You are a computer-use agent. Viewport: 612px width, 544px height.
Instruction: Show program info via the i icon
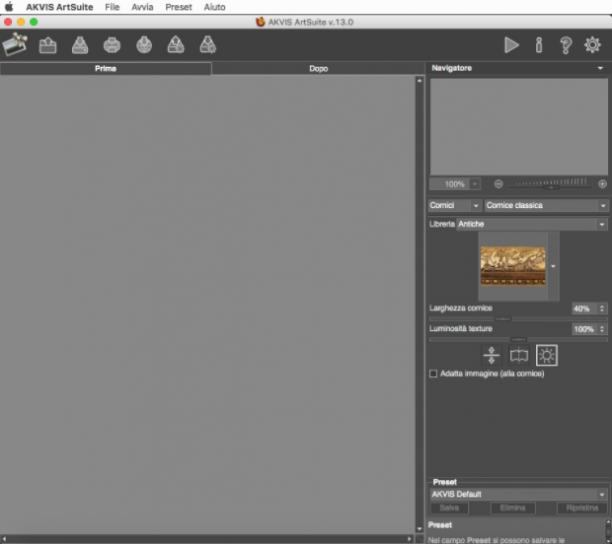539,45
